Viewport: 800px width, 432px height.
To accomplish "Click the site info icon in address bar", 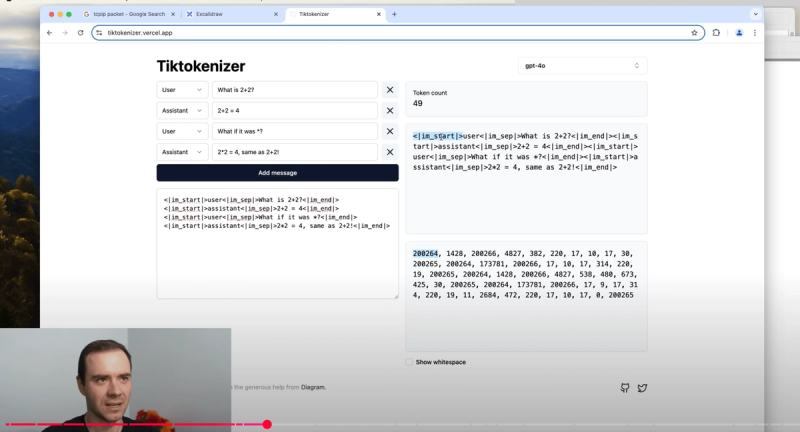I will tap(99, 33).
